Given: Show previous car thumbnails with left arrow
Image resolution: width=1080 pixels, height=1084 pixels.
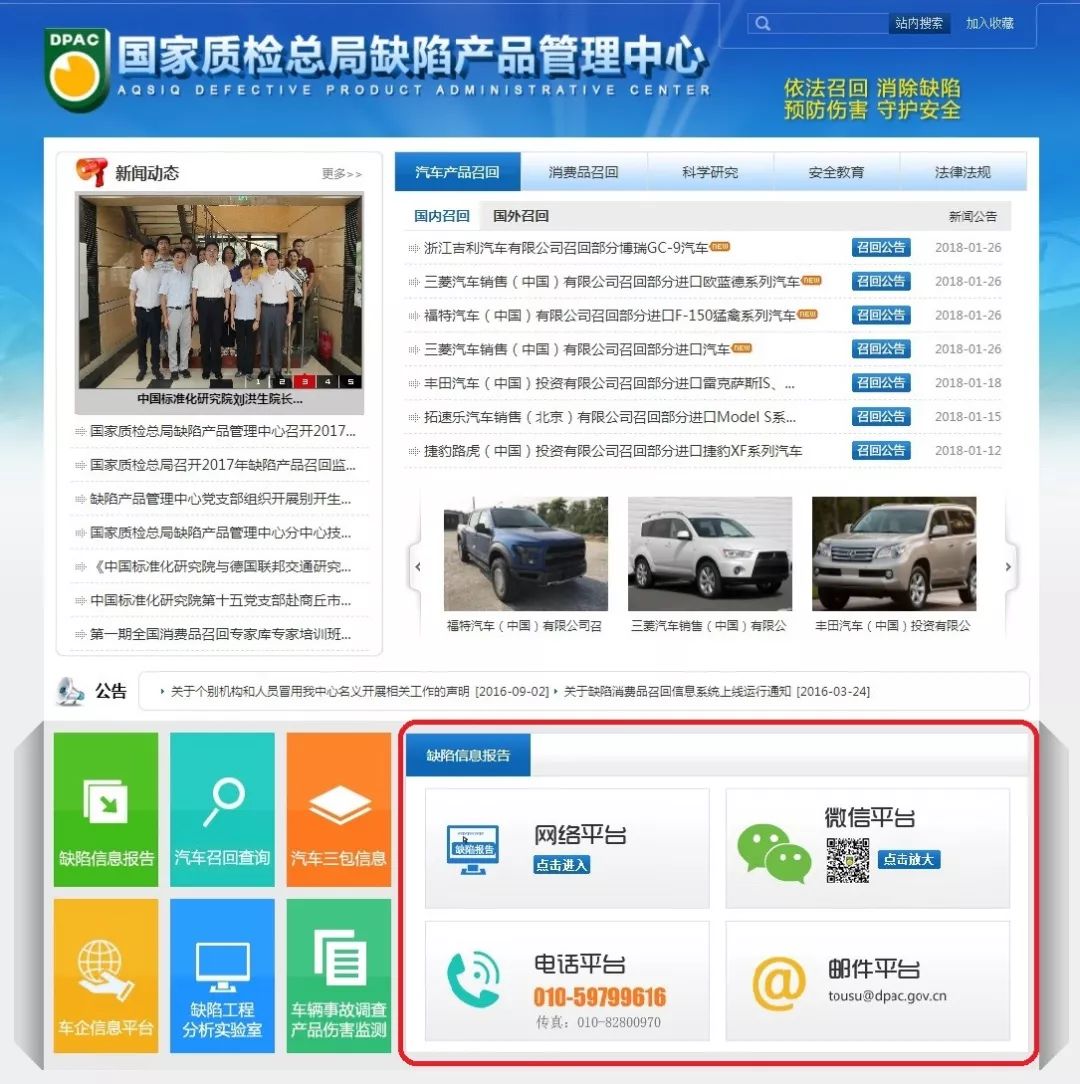Looking at the screenshot, I should point(417,567).
